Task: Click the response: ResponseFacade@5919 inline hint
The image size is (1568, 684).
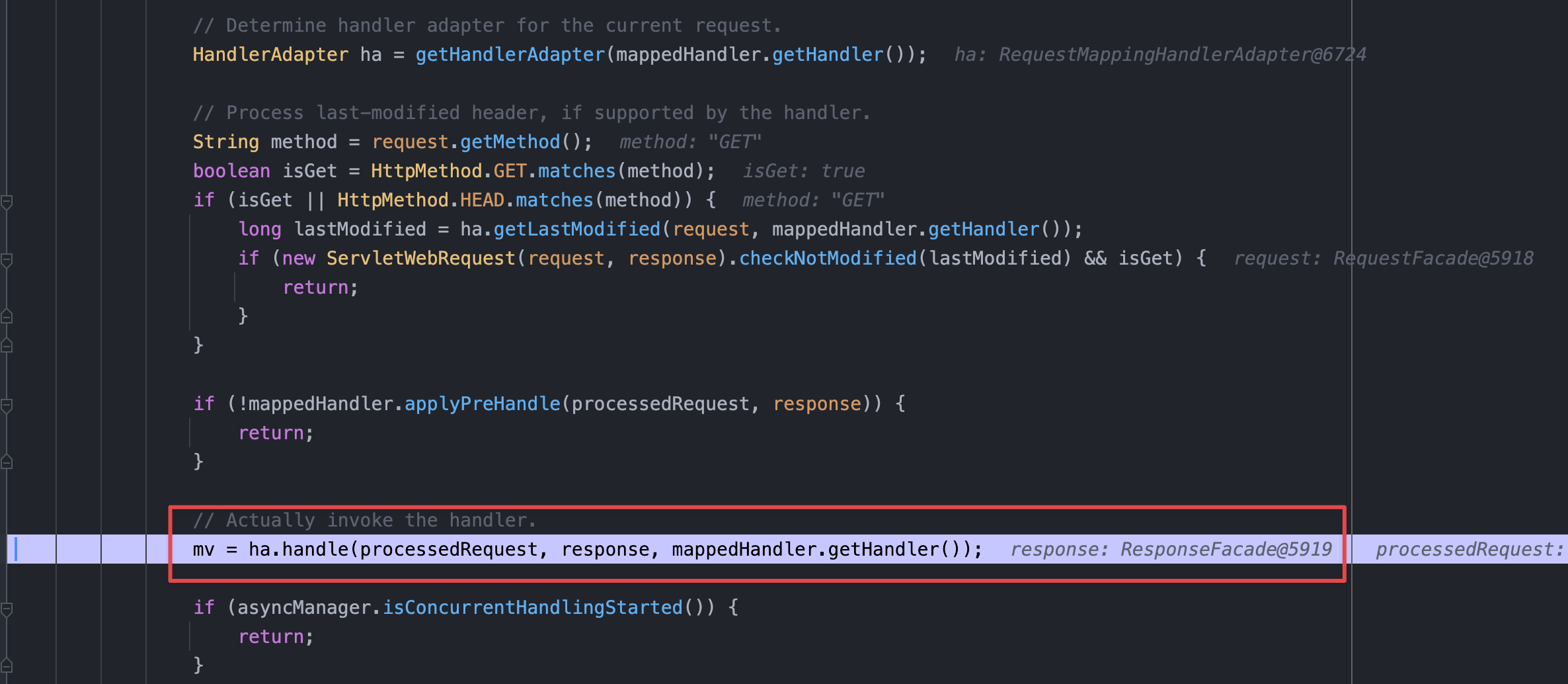Action: (1171, 550)
